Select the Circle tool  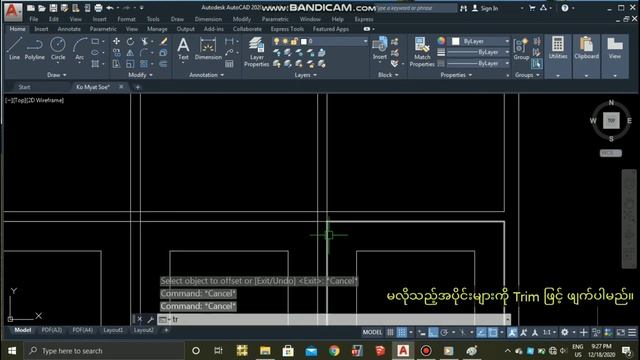tap(58, 49)
